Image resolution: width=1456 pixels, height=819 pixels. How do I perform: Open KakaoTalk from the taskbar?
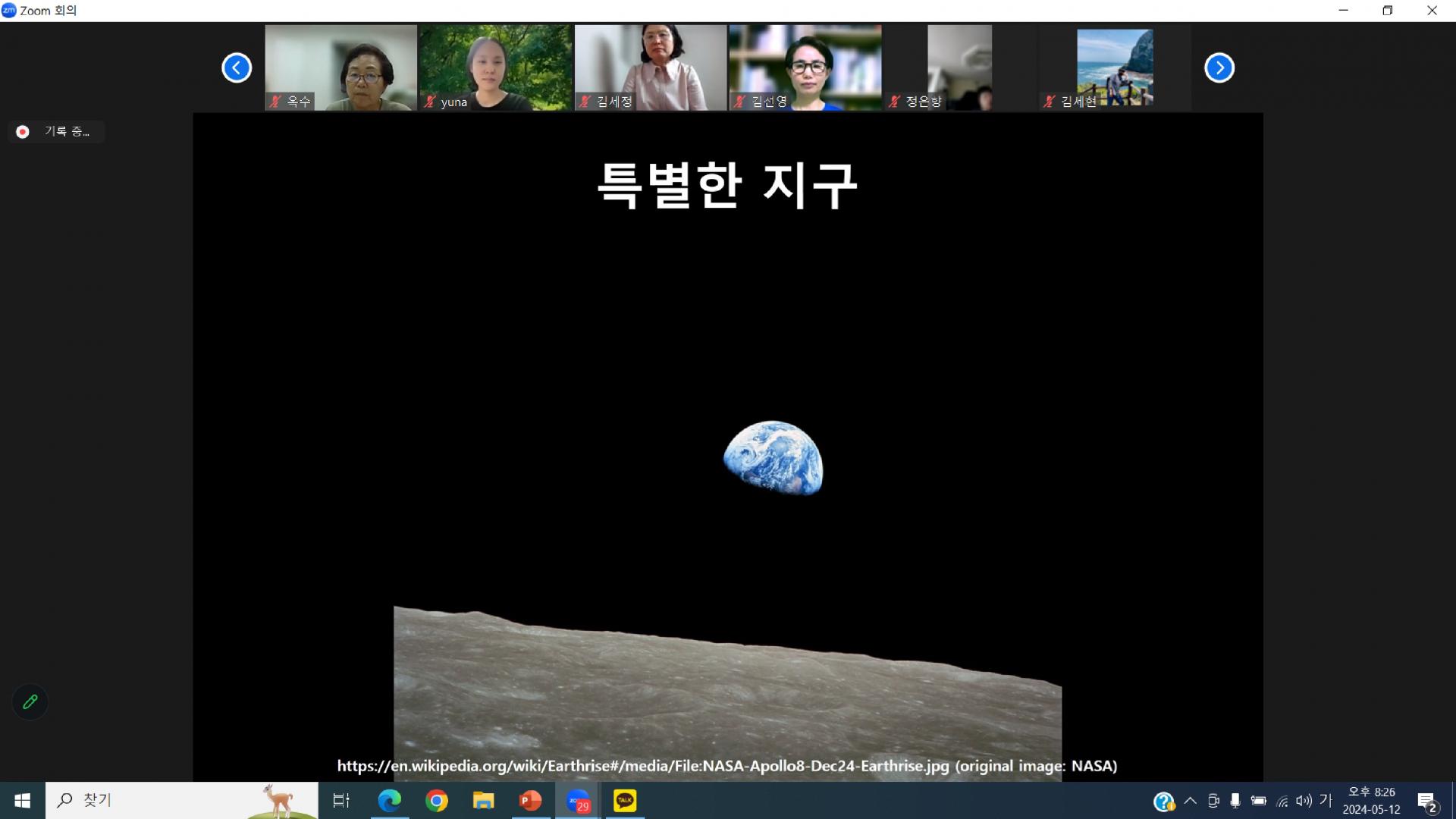pyautogui.click(x=625, y=801)
